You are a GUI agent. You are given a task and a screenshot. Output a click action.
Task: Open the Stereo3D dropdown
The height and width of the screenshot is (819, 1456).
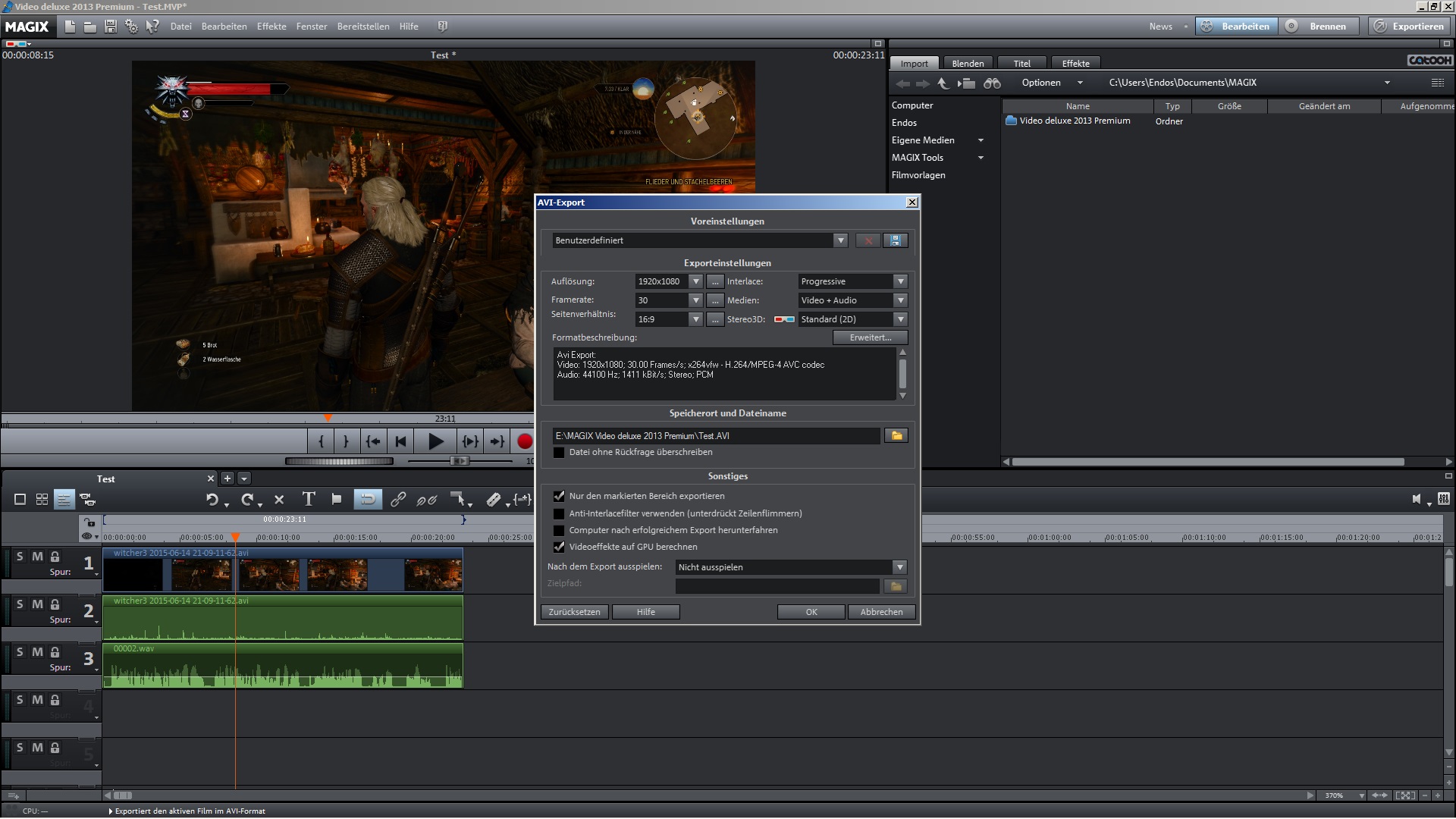[x=900, y=319]
